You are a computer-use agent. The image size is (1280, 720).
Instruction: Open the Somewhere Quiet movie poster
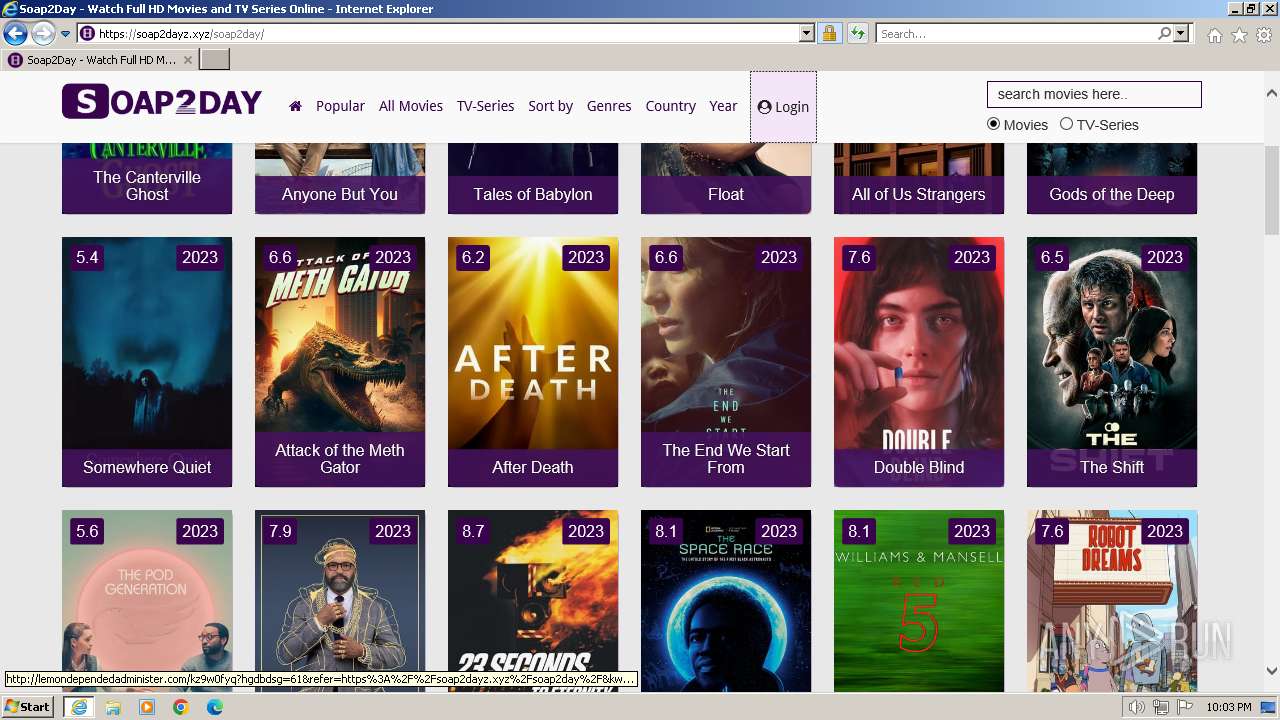[x=147, y=362]
